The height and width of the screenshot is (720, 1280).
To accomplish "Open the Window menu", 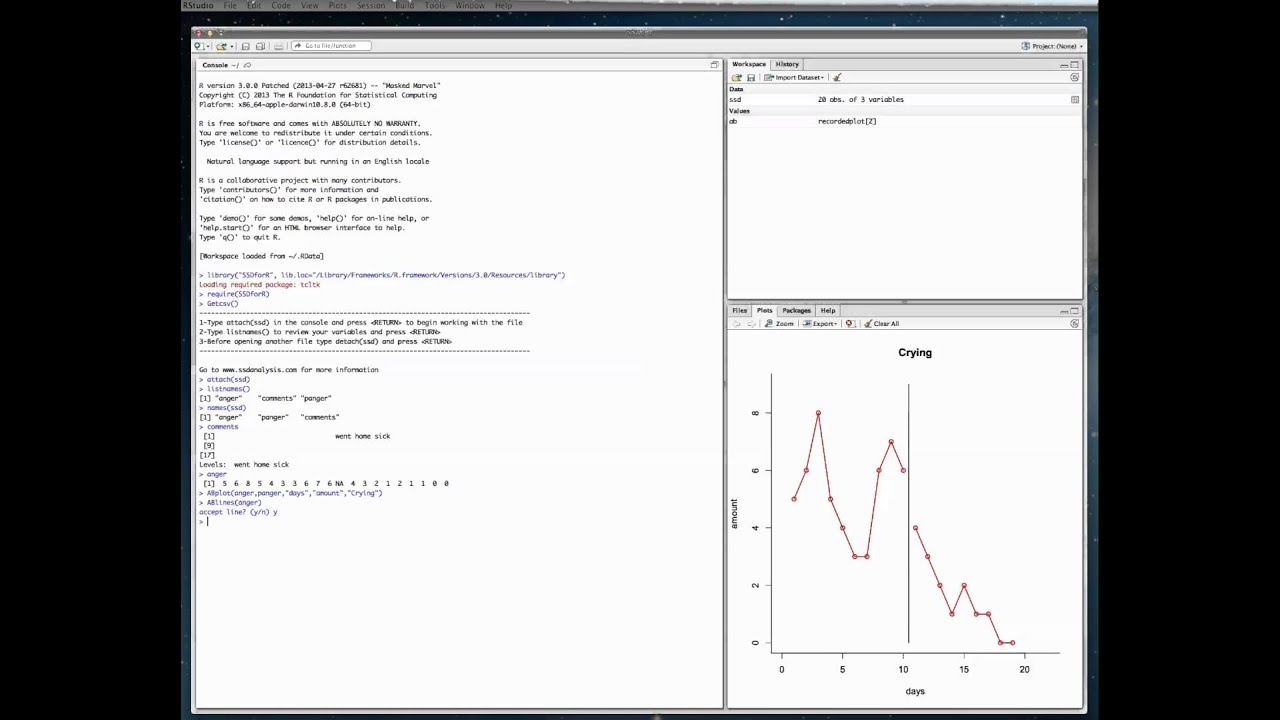I will [470, 6].
